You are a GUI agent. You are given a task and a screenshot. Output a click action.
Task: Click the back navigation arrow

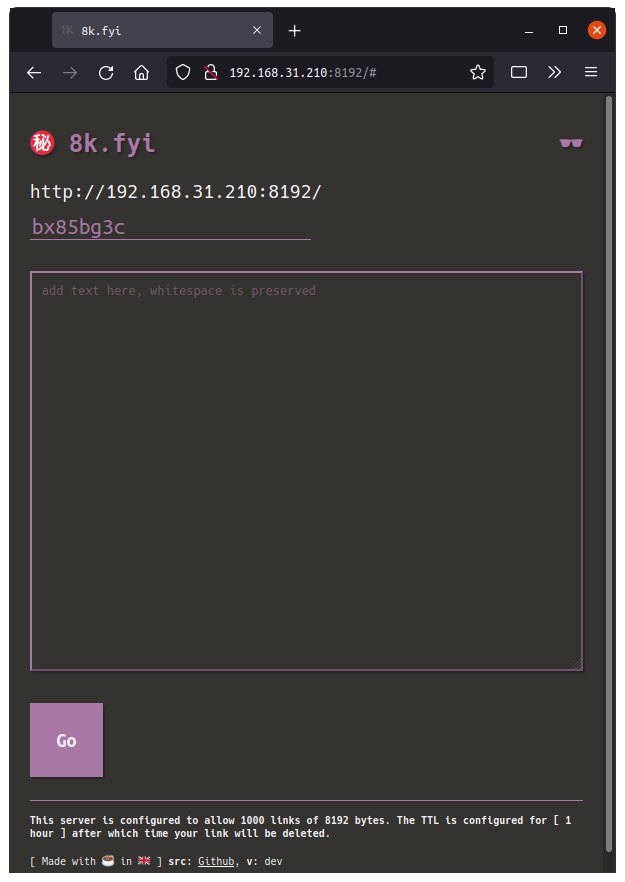(33, 72)
